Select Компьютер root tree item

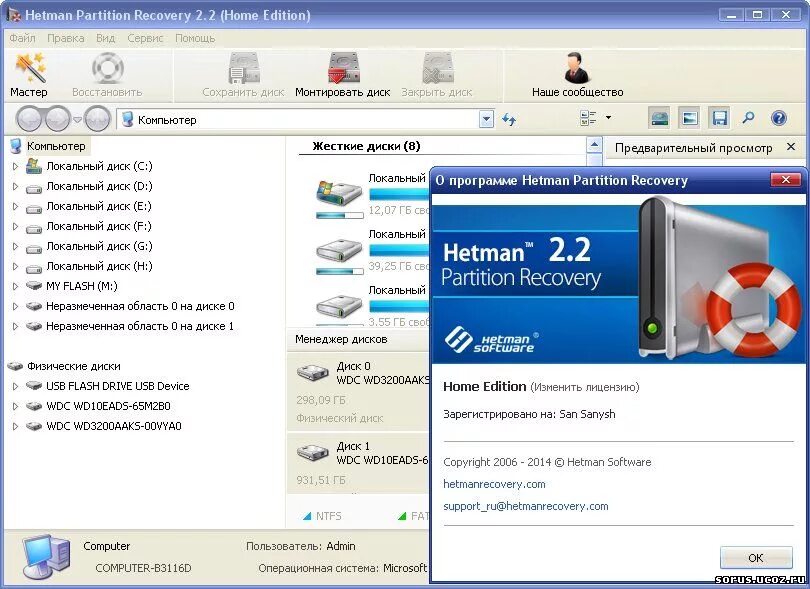tap(56, 146)
